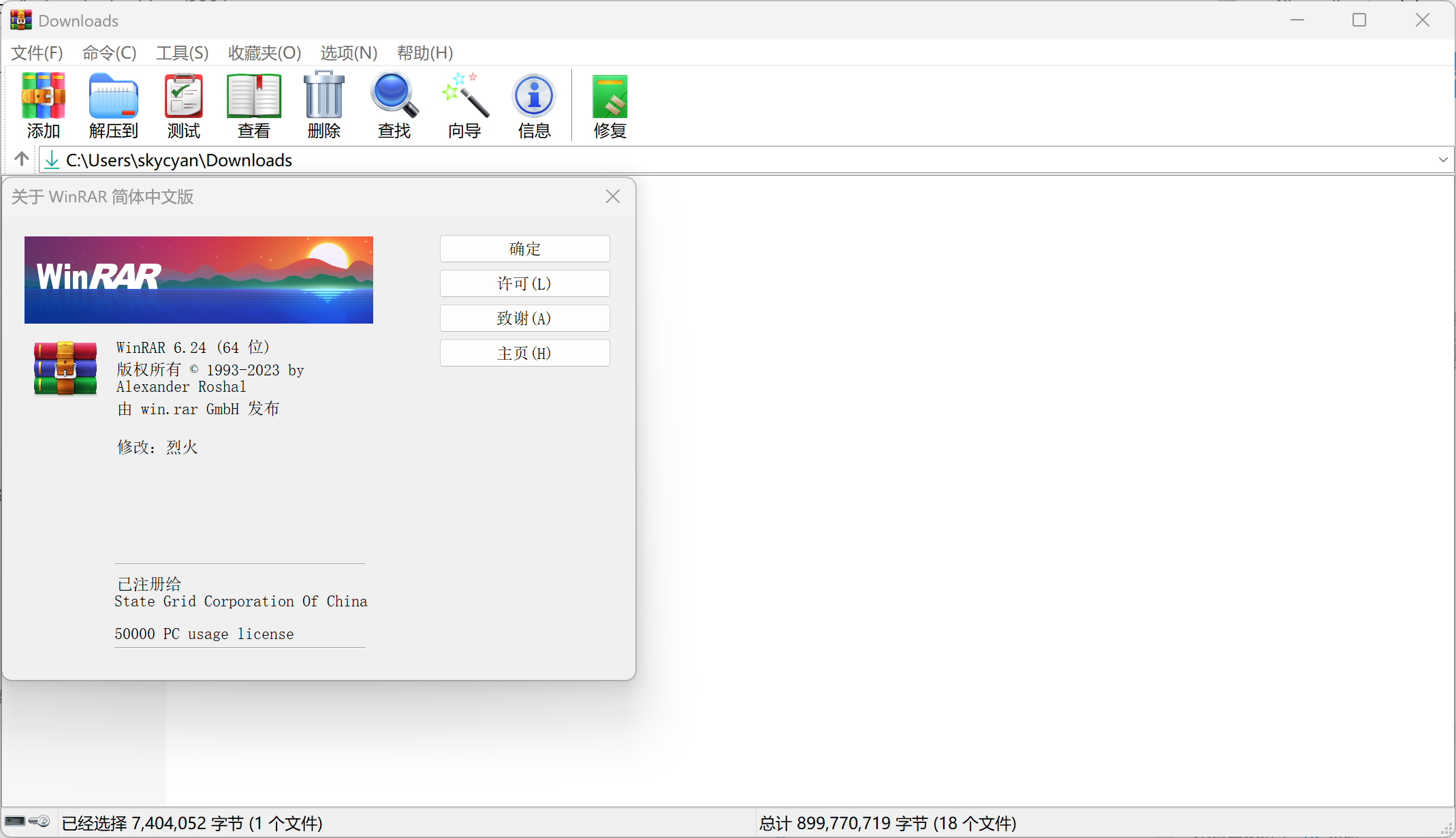This screenshot has height=838, width=1456.
Task: Click the Home Page (主页) button
Action: pyautogui.click(x=525, y=353)
